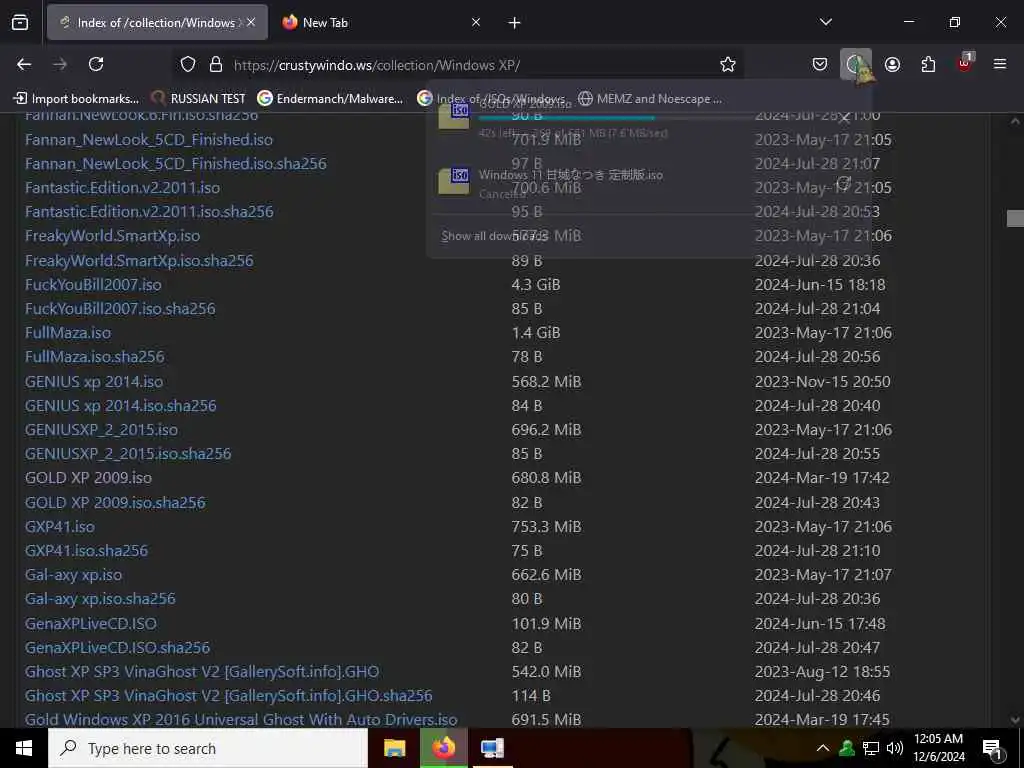Image resolution: width=1024 pixels, height=768 pixels.
Task: Open Fannan_NewLook_5CD_Finished.iso.sha256 link
Action: (176, 164)
